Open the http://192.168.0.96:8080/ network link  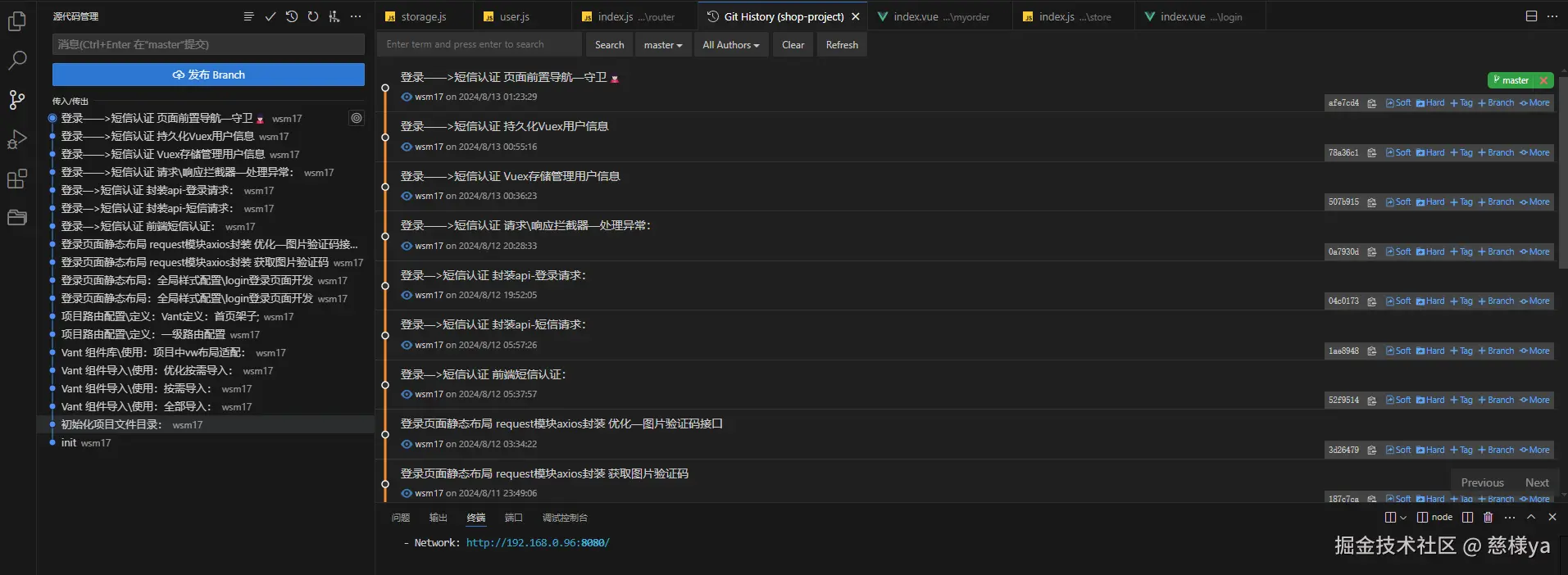[538, 543]
